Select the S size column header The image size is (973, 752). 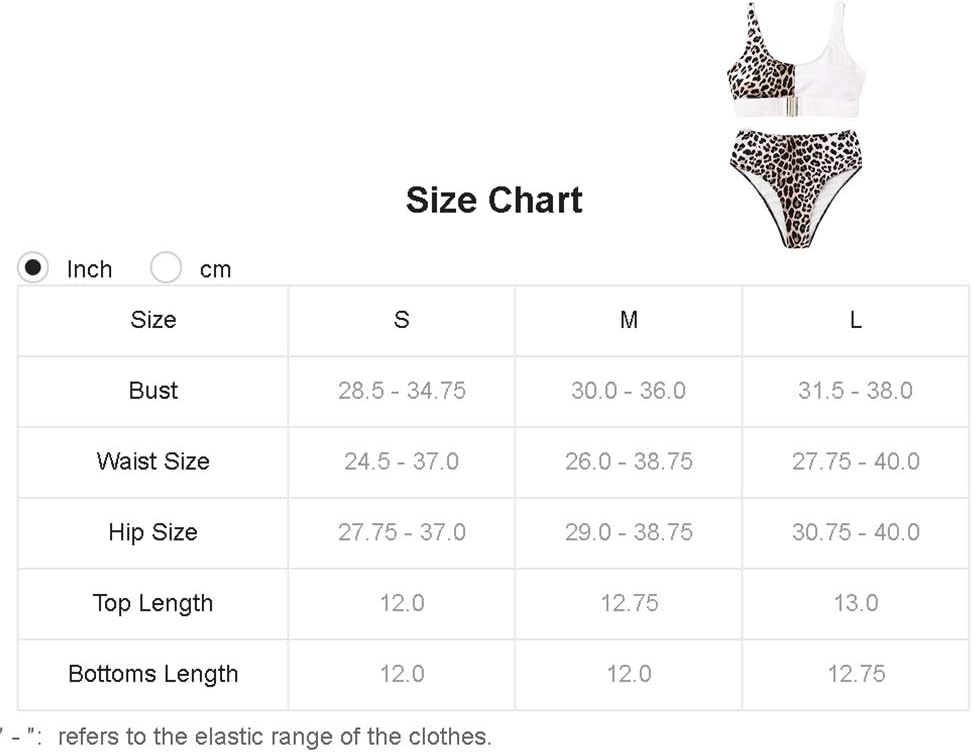coord(401,320)
